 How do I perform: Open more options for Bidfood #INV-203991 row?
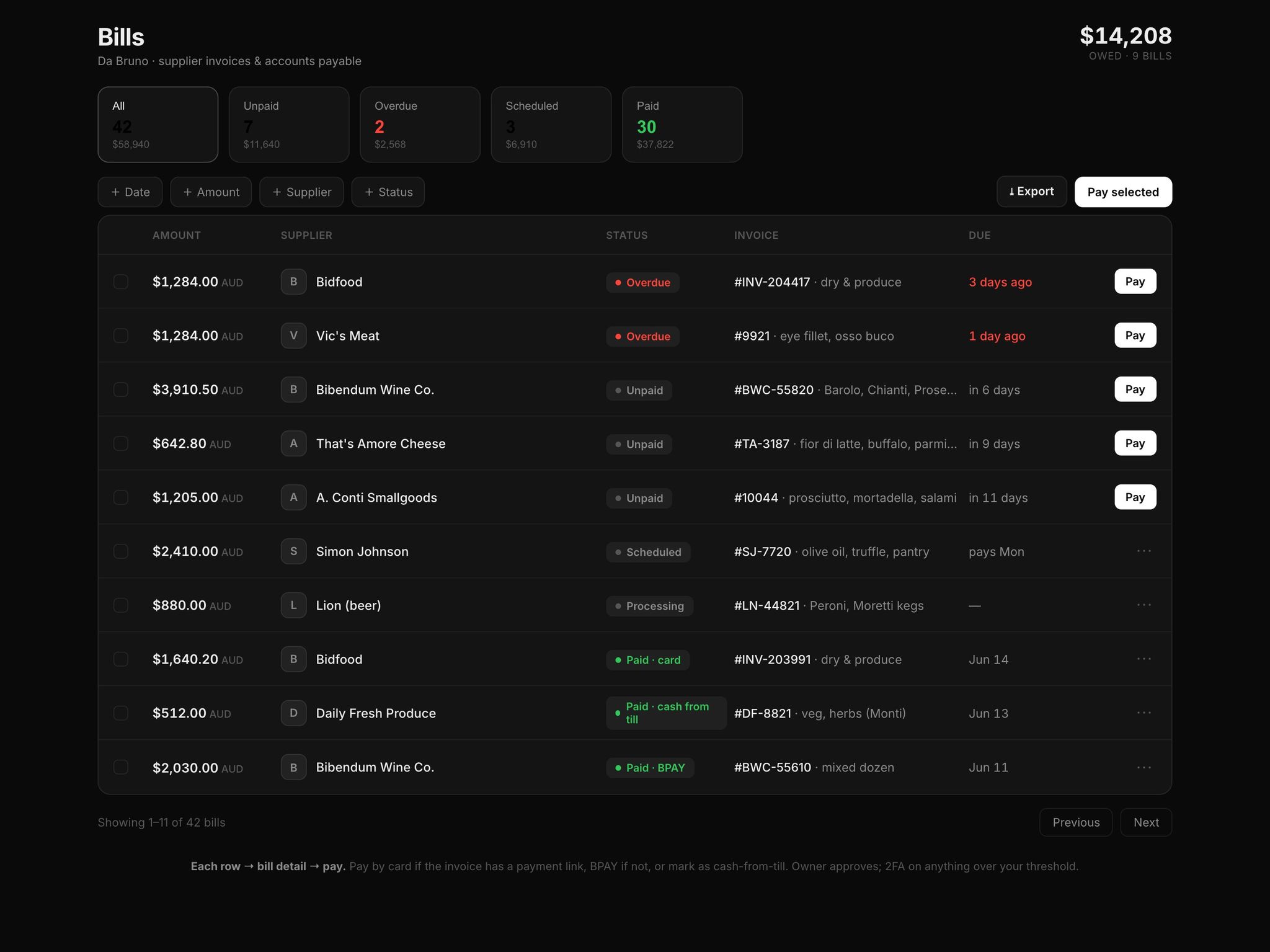point(1144,659)
